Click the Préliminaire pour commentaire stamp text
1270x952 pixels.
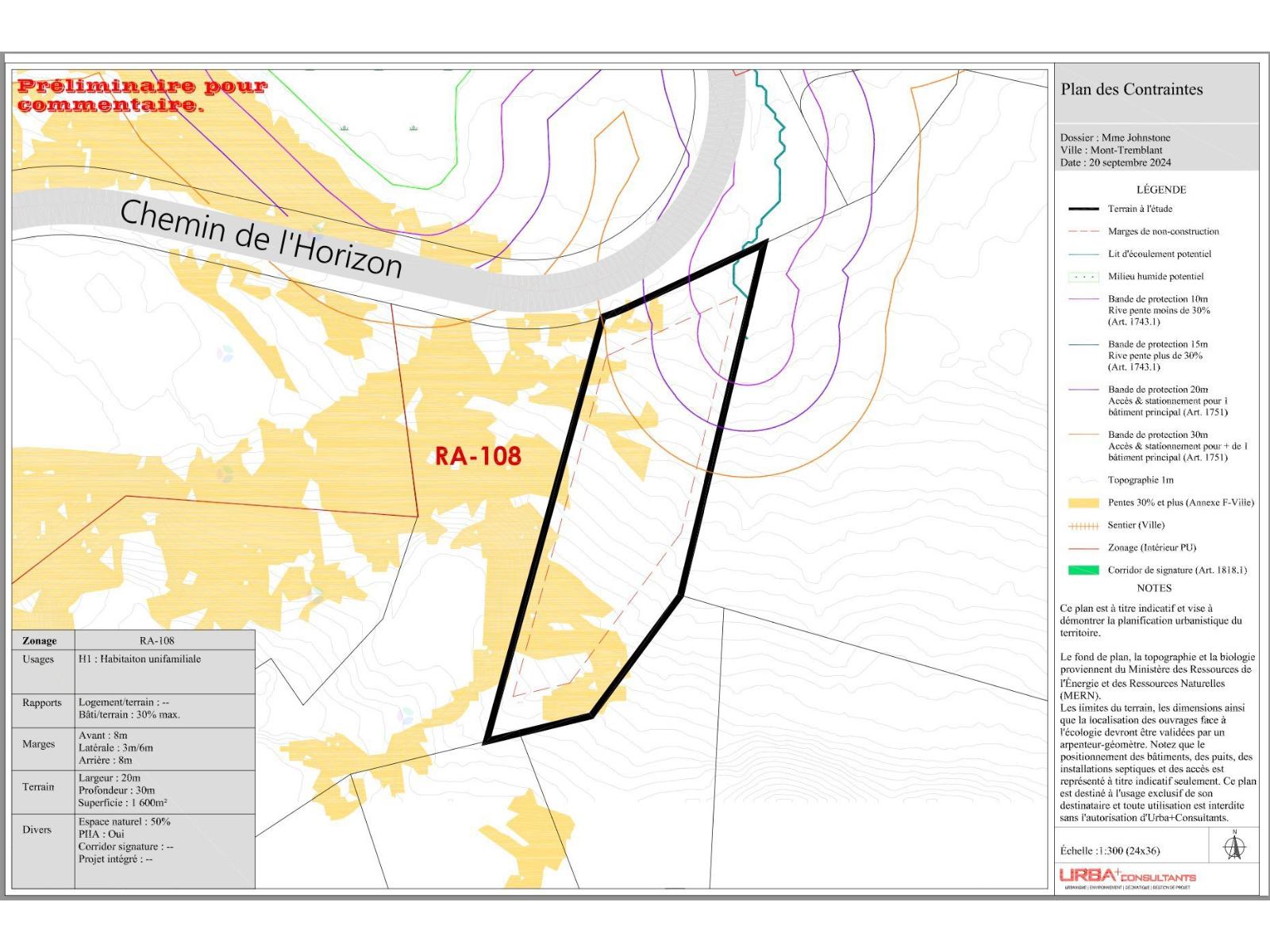(143, 95)
